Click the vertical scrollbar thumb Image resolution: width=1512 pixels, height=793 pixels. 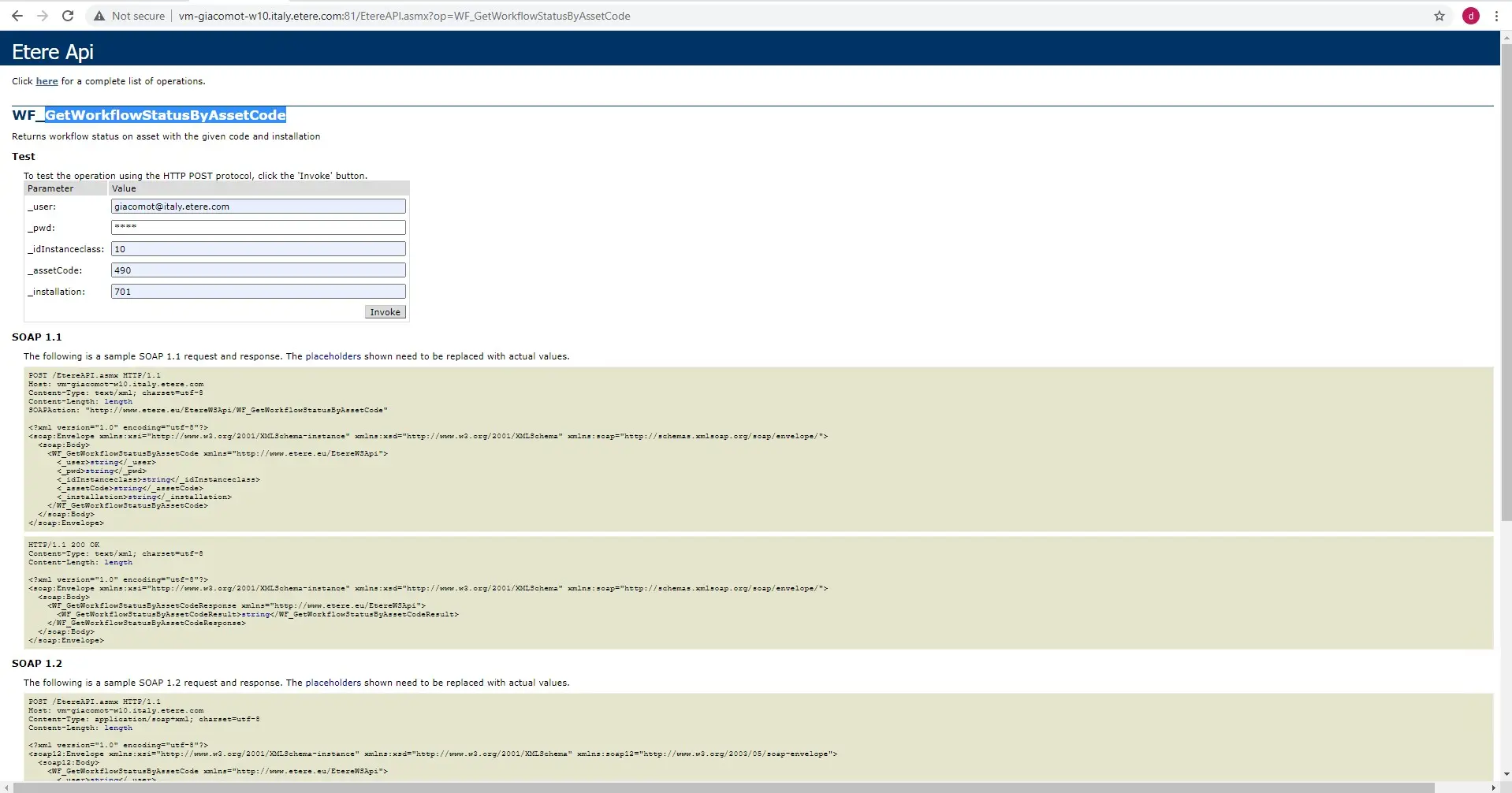point(1506,276)
